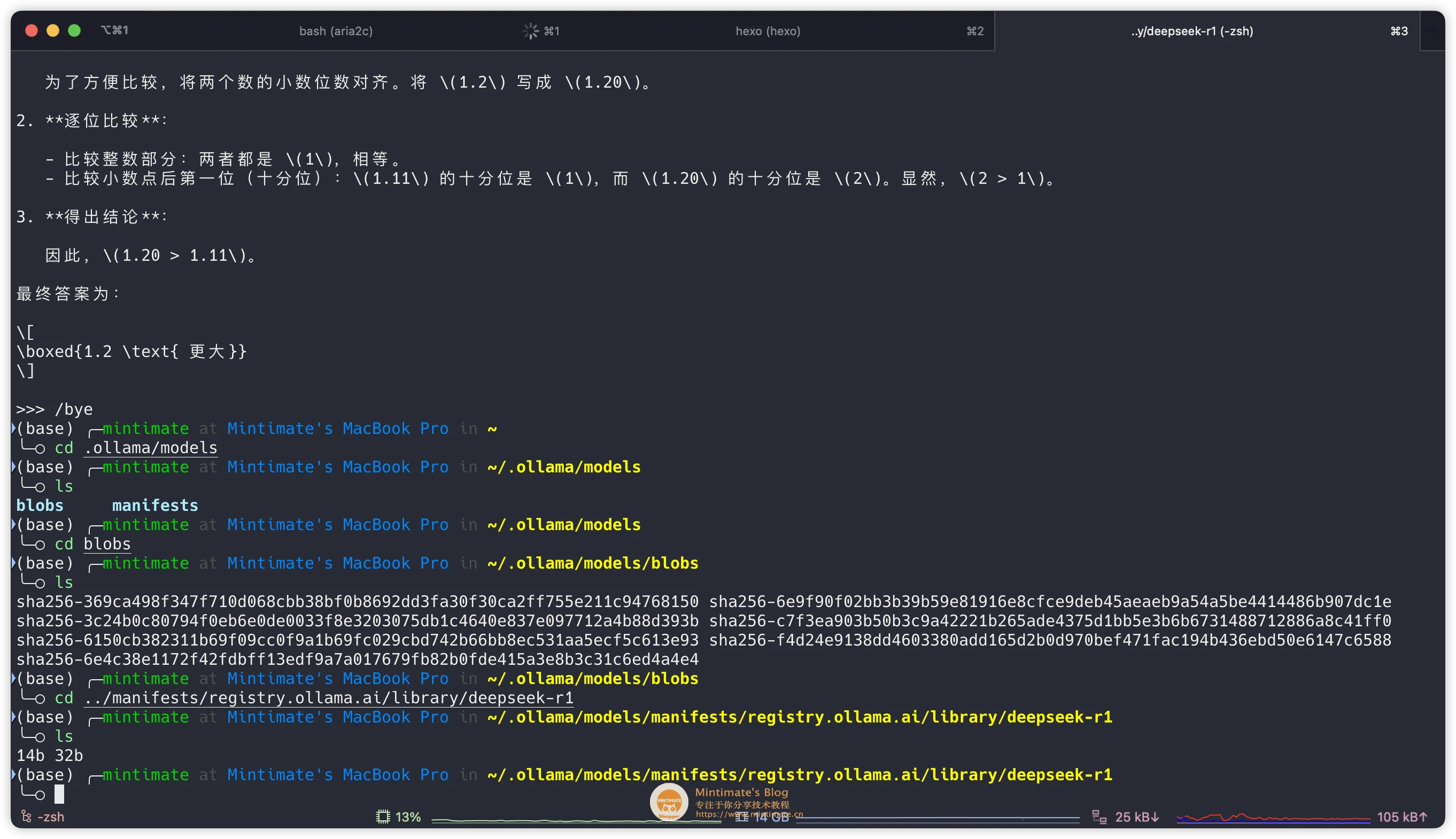Click the \boxed{1.2 \text{ 更大}} line
The height and width of the screenshot is (839, 1456).
pyautogui.click(x=131, y=352)
